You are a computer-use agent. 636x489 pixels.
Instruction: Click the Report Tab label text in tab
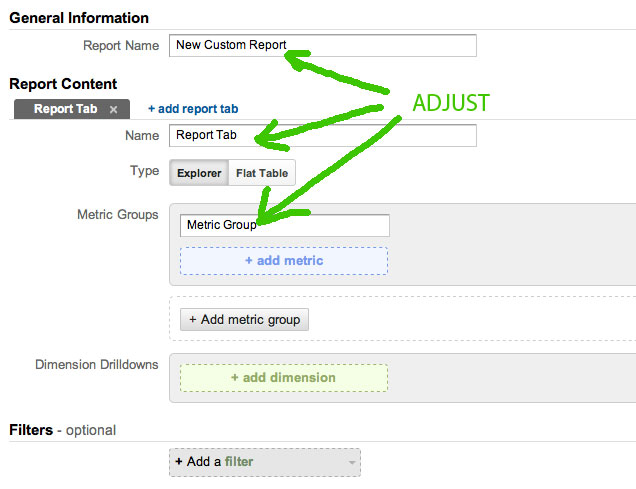(x=65, y=109)
